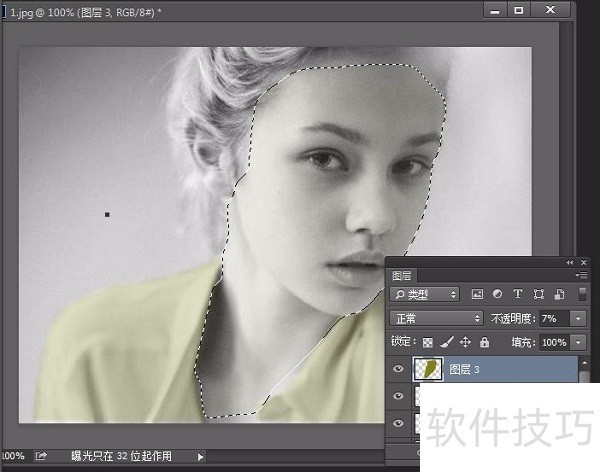
Task: Toggle visibility of the second layer
Action: [x=399, y=397]
